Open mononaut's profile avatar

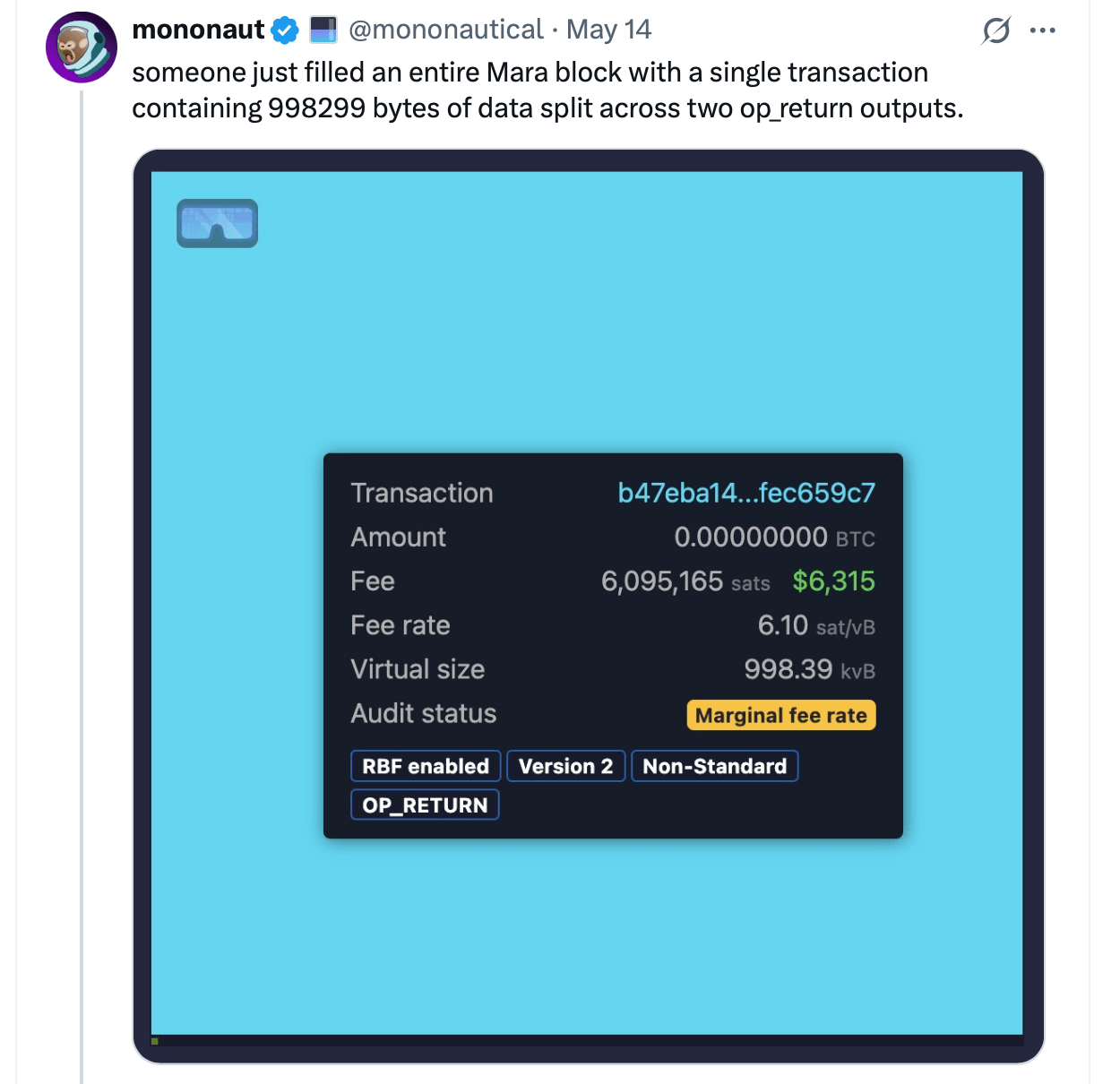click(x=82, y=47)
